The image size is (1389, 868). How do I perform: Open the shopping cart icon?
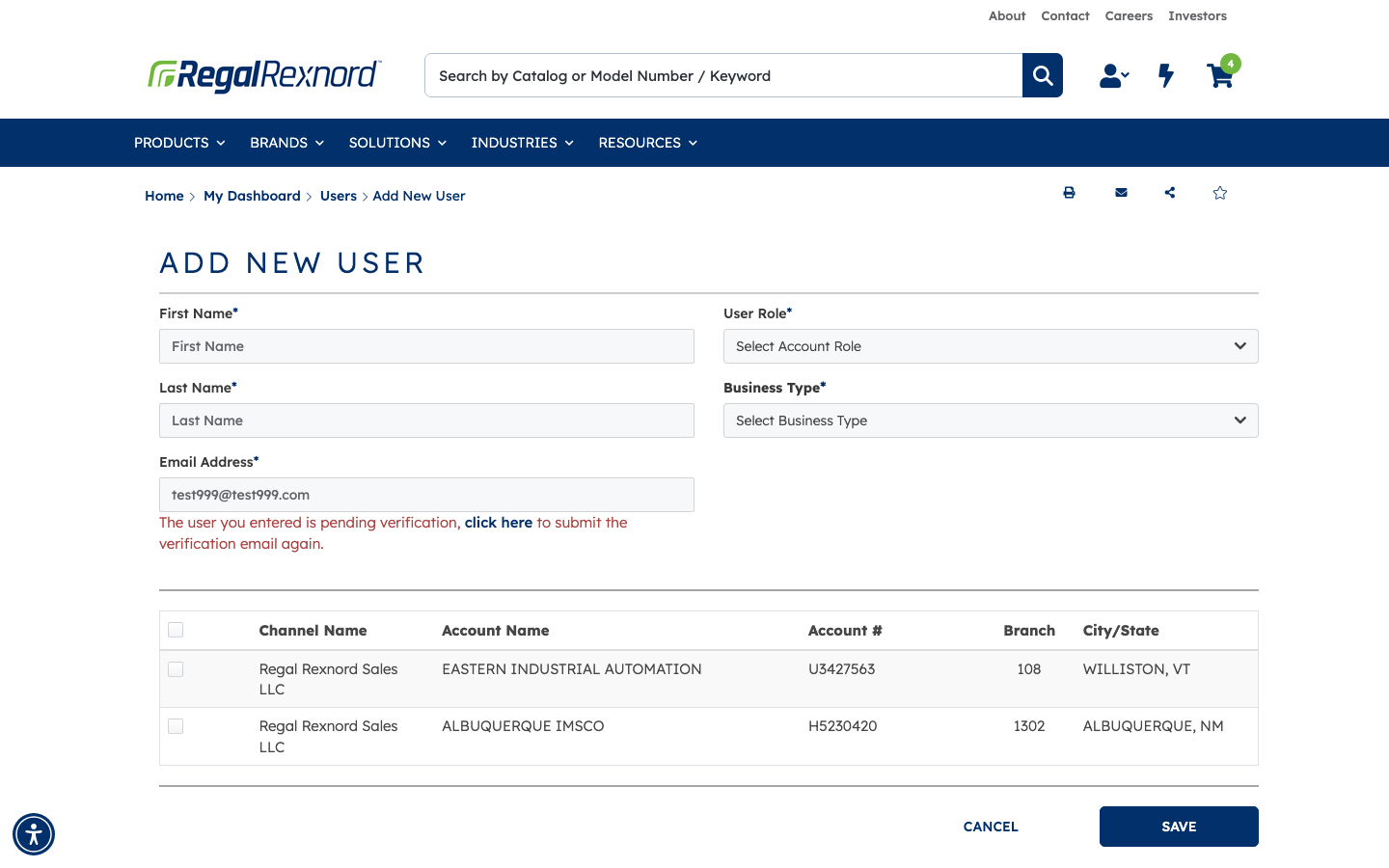tap(1221, 73)
